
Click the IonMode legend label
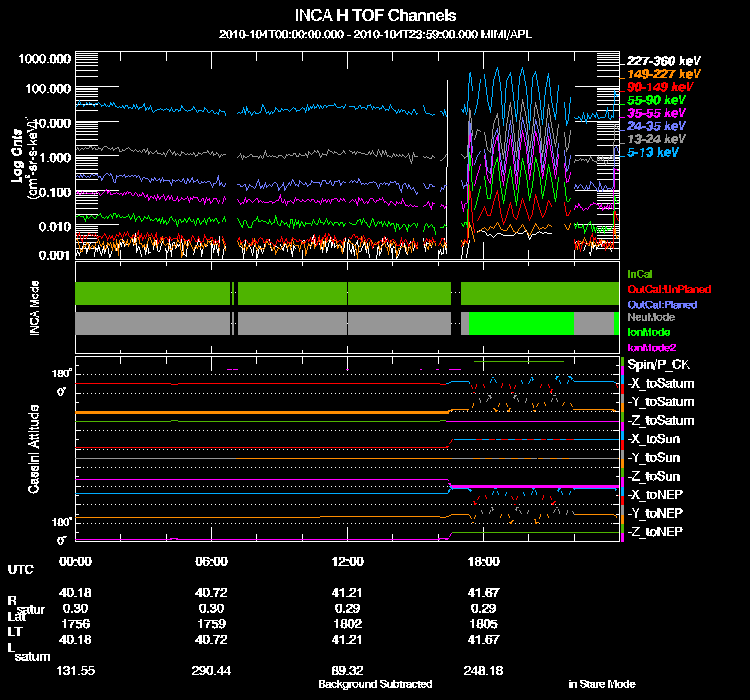[x=648, y=332]
